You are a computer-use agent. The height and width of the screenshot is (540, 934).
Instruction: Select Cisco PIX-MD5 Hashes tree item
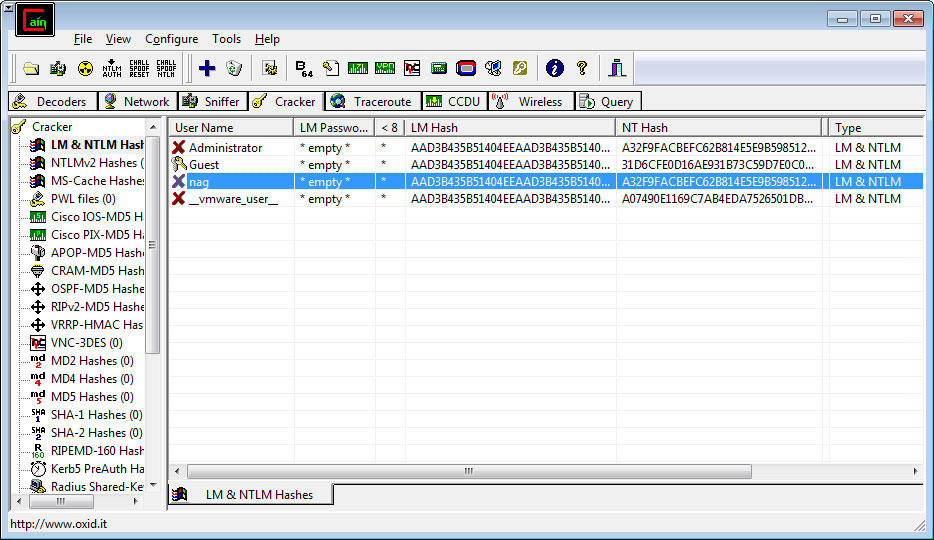coord(96,235)
